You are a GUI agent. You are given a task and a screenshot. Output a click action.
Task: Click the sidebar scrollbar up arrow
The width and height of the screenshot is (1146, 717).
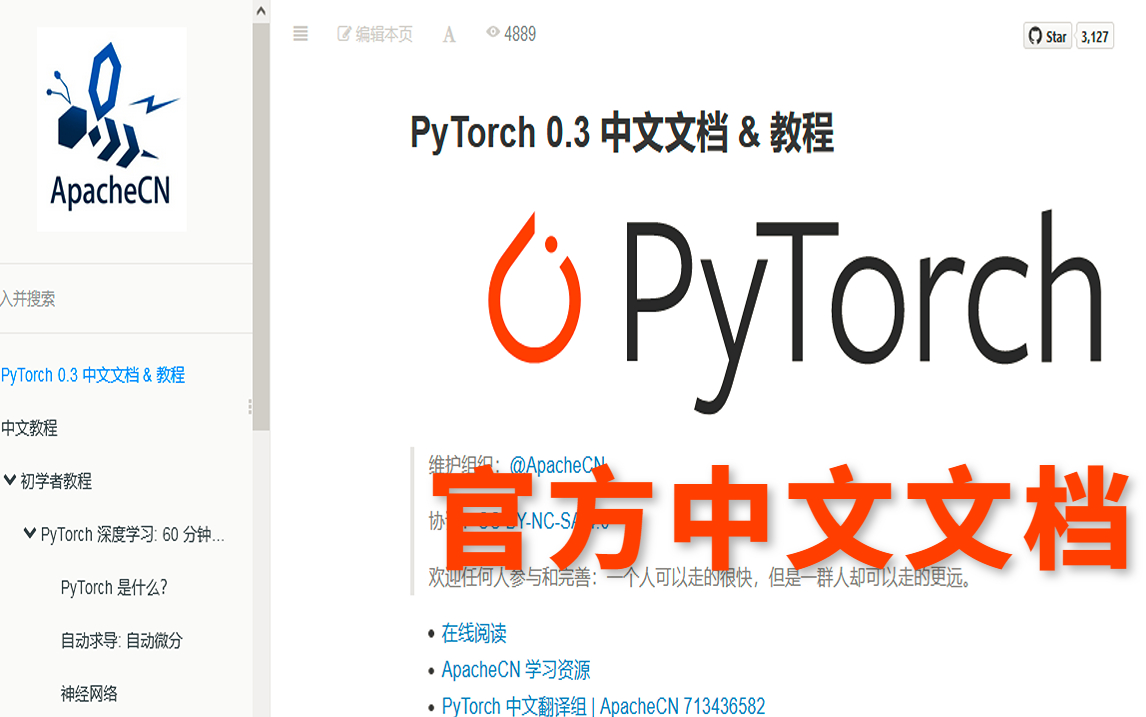point(261,11)
